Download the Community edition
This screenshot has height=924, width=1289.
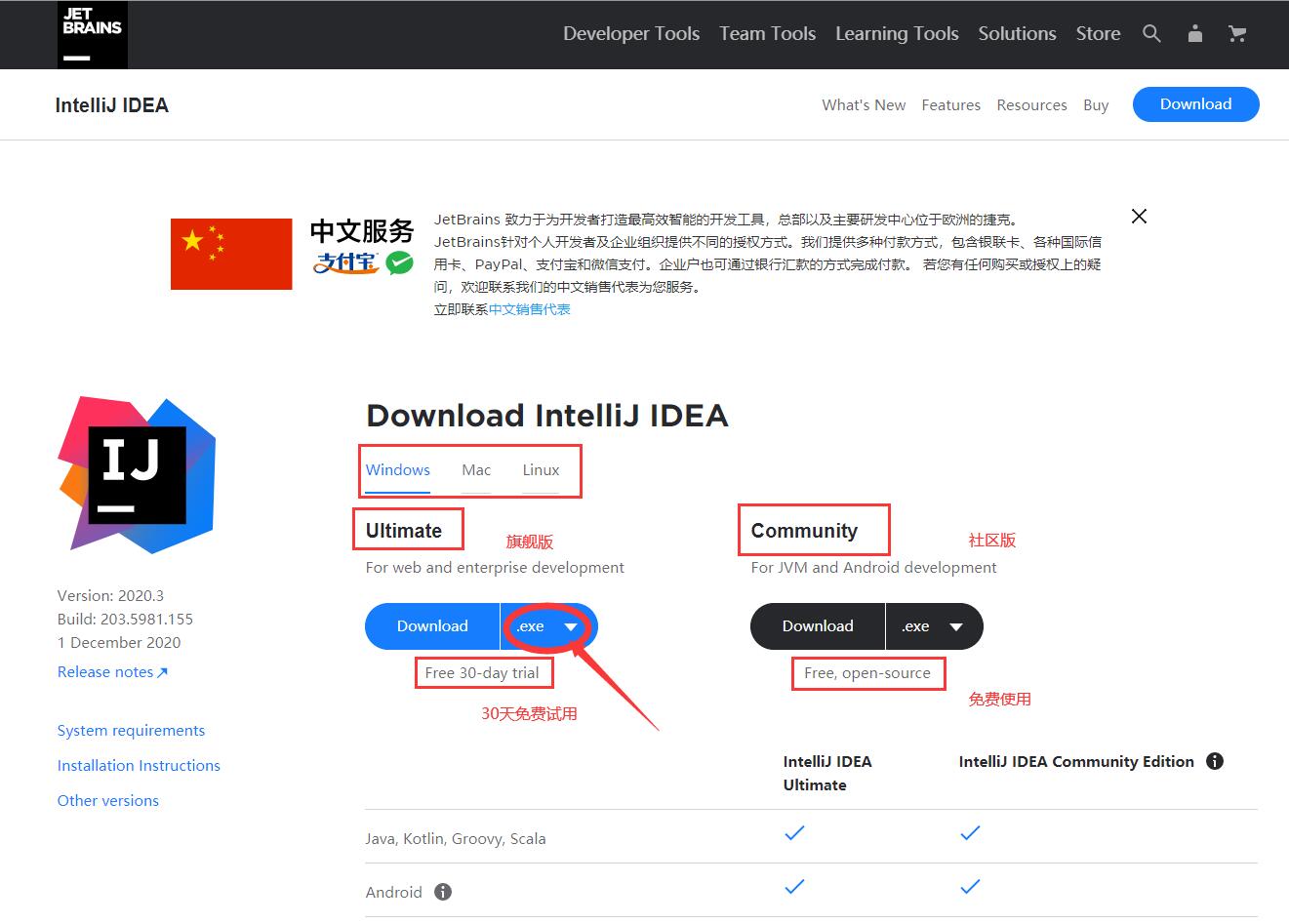pyautogui.click(x=818, y=626)
